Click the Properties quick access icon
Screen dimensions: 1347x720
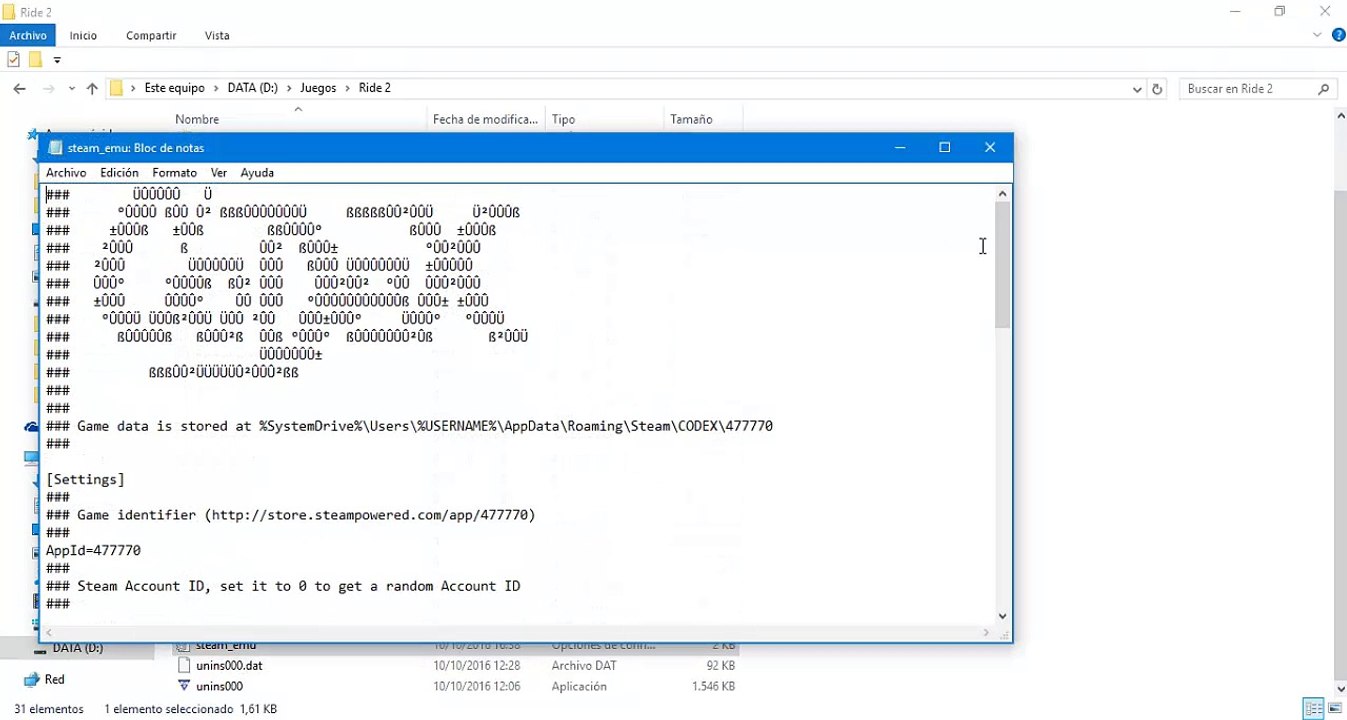[13, 60]
